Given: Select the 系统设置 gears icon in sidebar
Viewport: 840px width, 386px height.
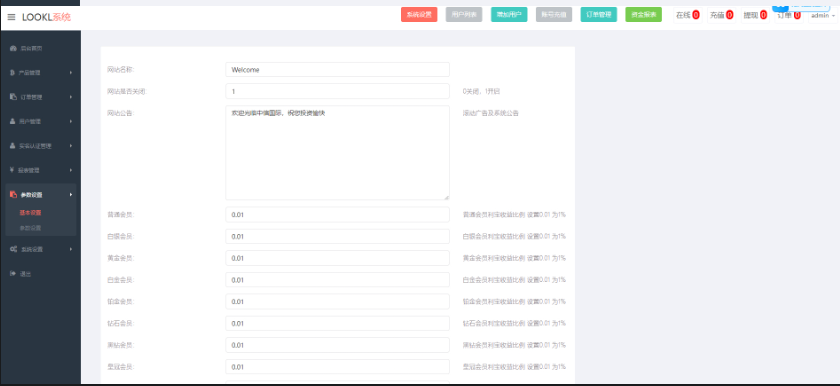Looking at the screenshot, I should point(13,249).
